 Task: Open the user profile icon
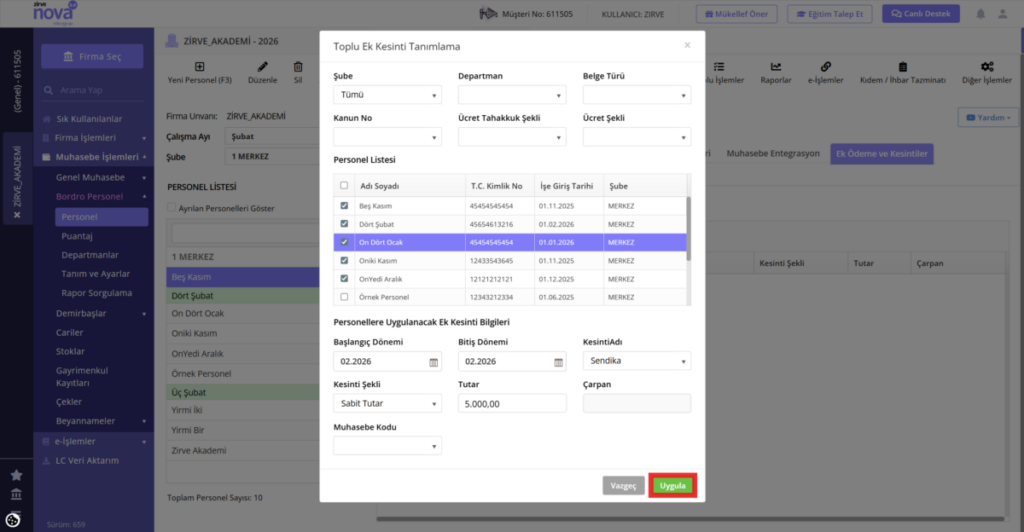tap(1002, 14)
